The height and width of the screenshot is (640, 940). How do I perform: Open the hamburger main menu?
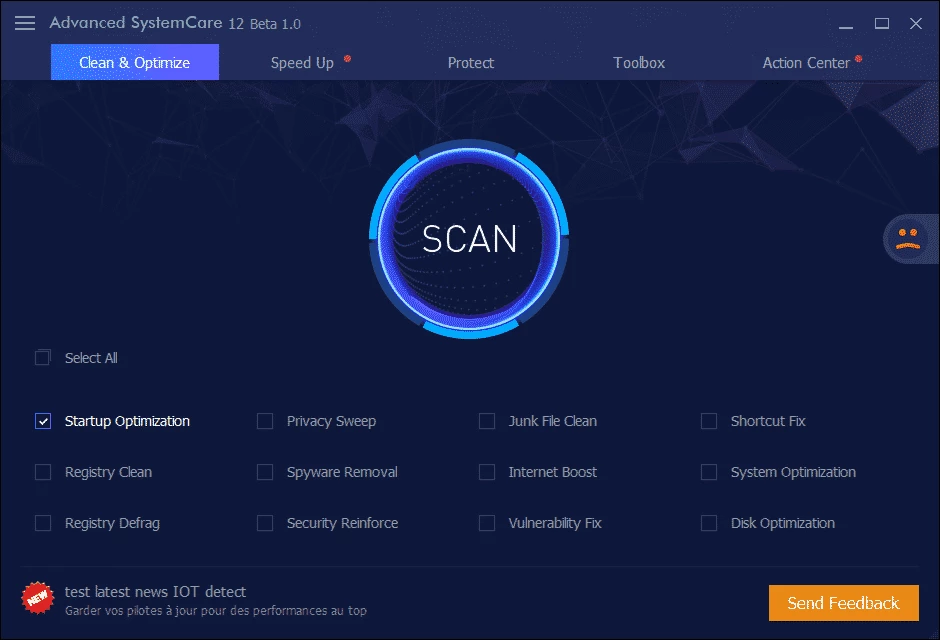[25, 23]
